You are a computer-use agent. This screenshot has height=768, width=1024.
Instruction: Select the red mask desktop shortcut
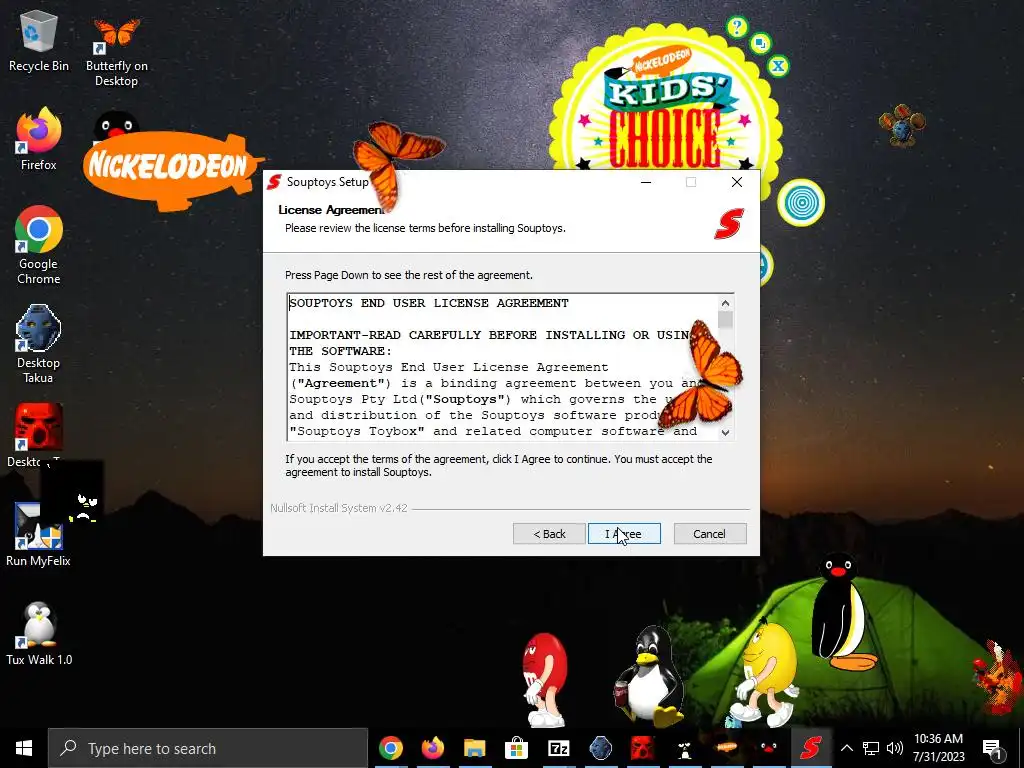pos(38,427)
